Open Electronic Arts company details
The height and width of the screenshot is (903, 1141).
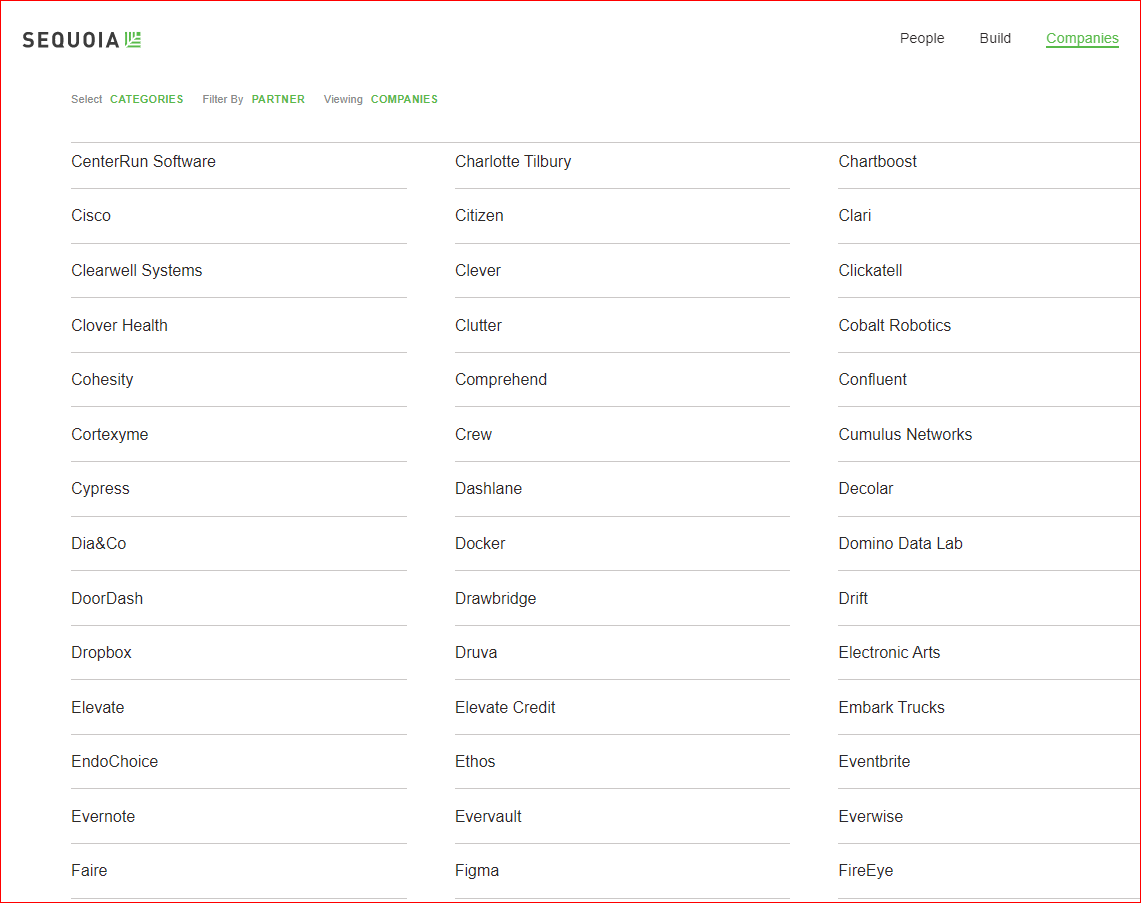[x=889, y=653]
